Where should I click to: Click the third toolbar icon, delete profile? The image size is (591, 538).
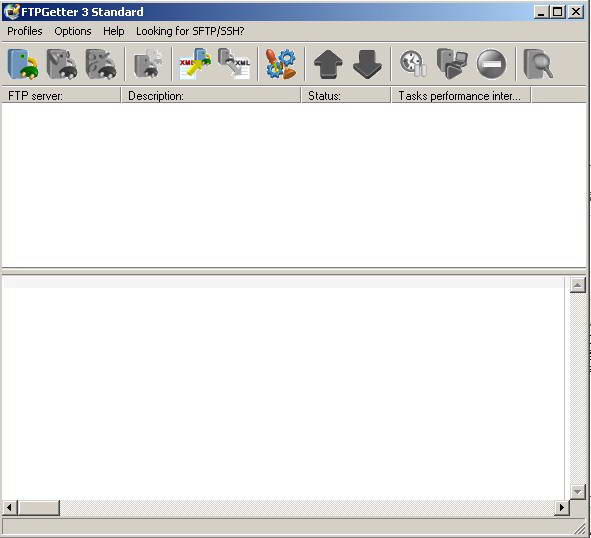101,64
